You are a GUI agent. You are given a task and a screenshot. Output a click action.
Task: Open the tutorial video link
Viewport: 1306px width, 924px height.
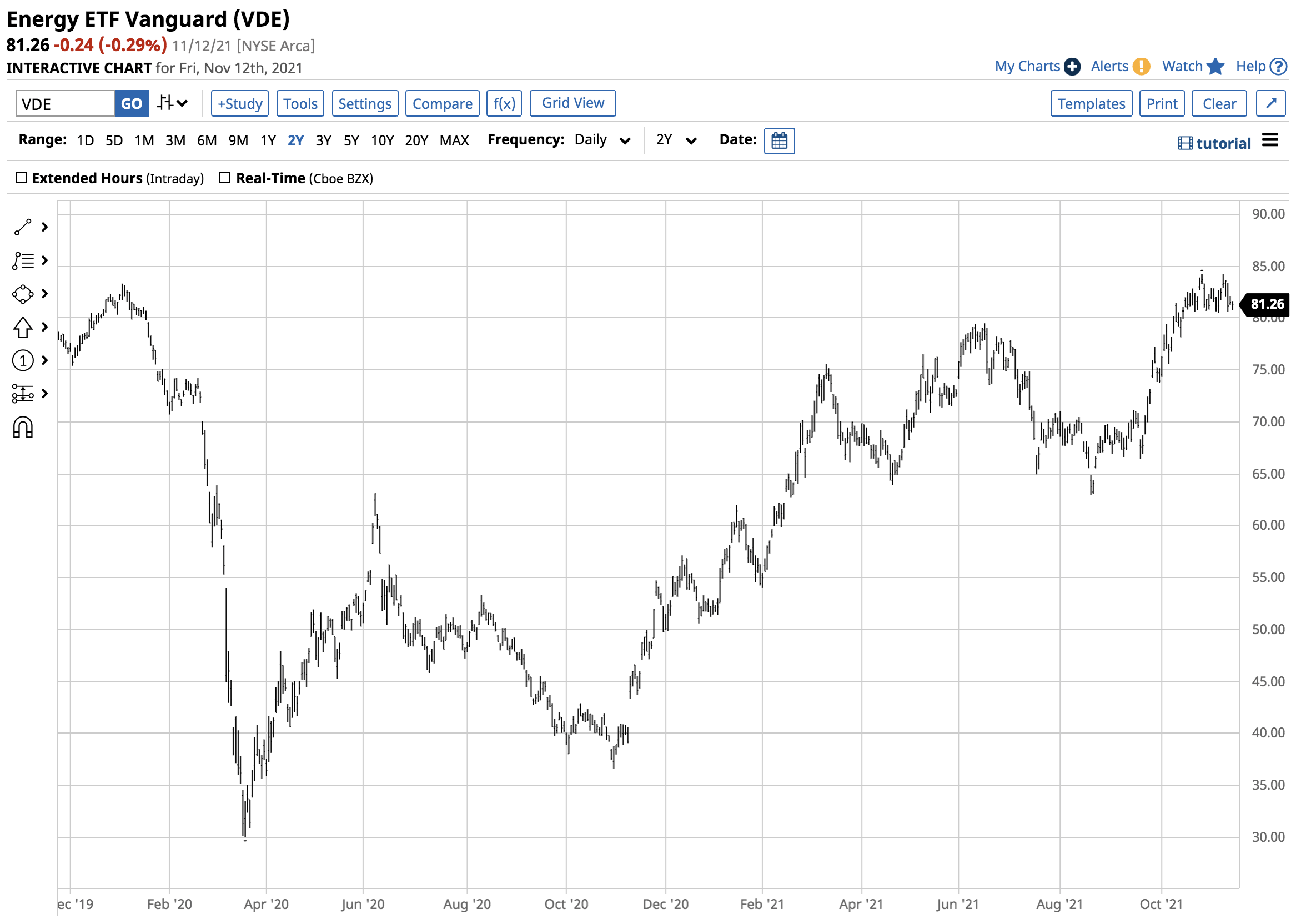coord(1215,143)
